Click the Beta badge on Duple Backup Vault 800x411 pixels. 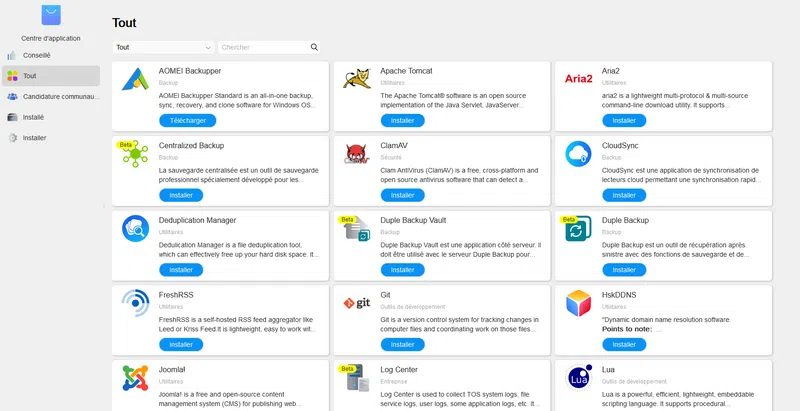pos(347,219)
